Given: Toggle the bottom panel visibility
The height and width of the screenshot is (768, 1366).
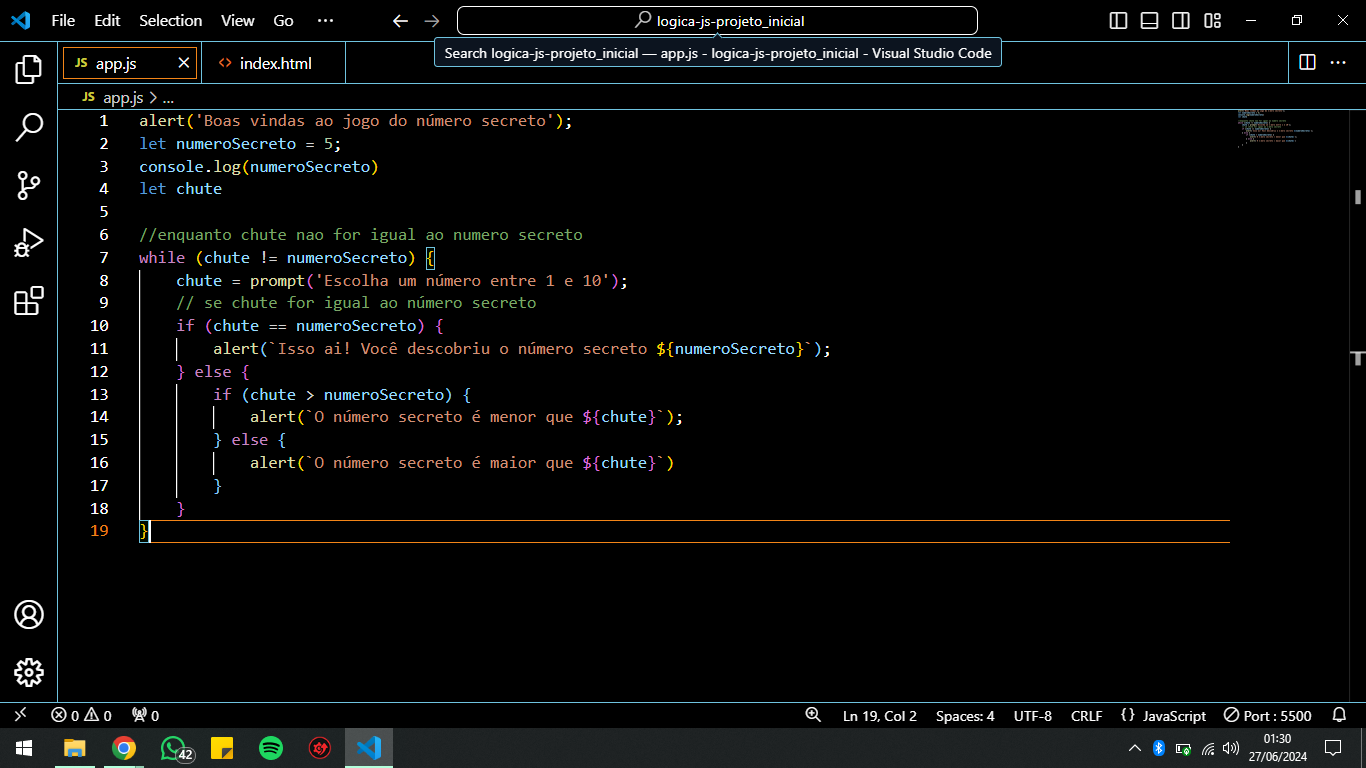Looking at the screenshot, I should coord(1150,20).
